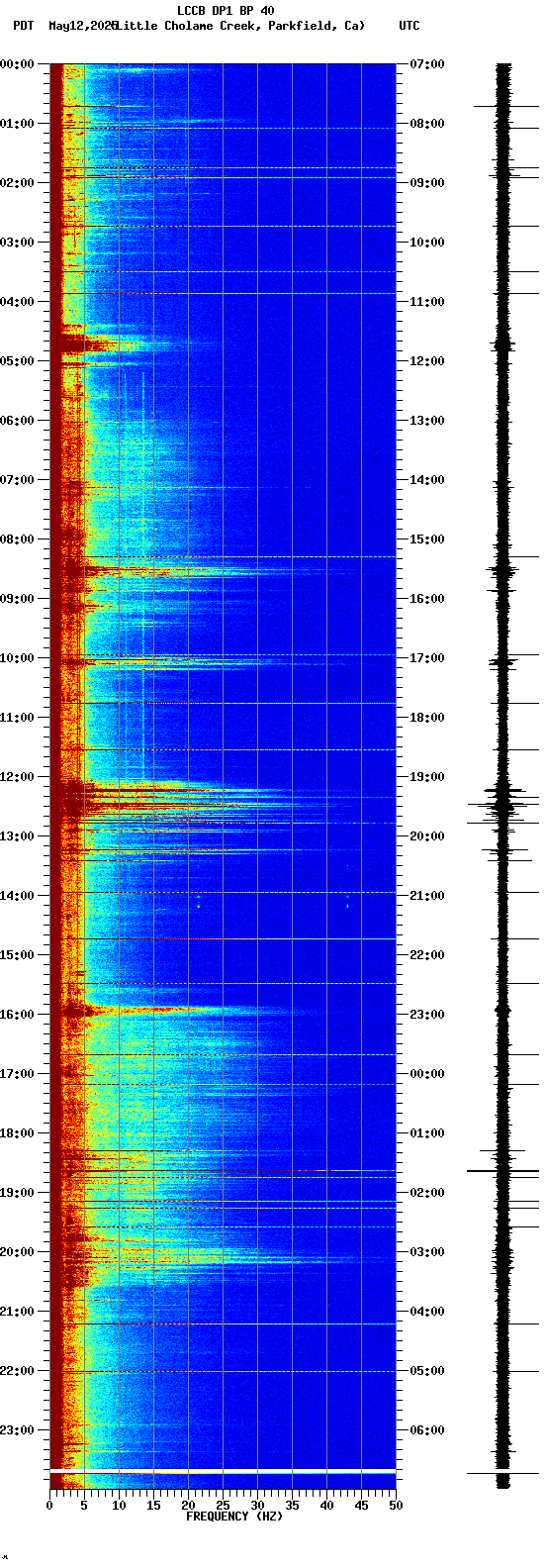Select the 08:00 UTC axis label

(x=427, y=124)
